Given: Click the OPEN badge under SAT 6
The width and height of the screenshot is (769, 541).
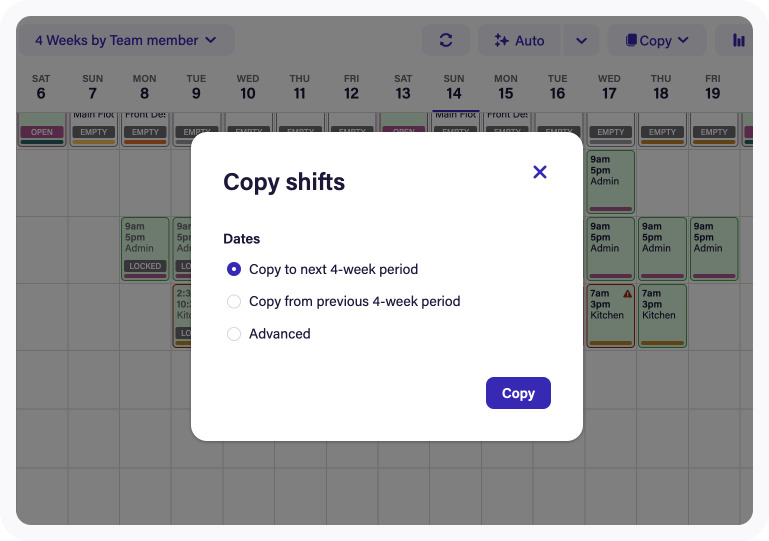Looking at the screenshot, I should 42,132.
